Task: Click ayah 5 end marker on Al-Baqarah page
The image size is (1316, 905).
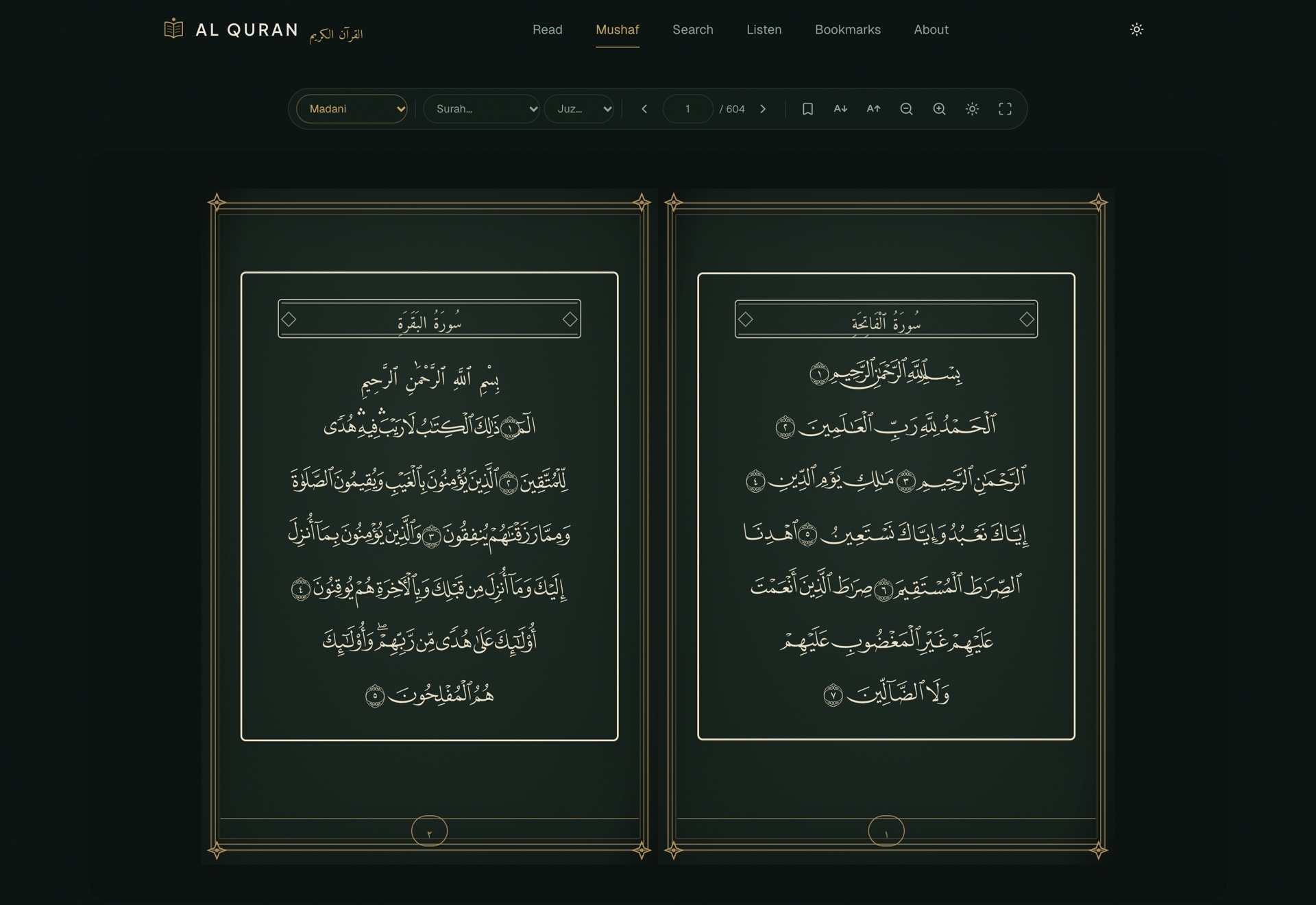Action: click(x=375, y=696)
